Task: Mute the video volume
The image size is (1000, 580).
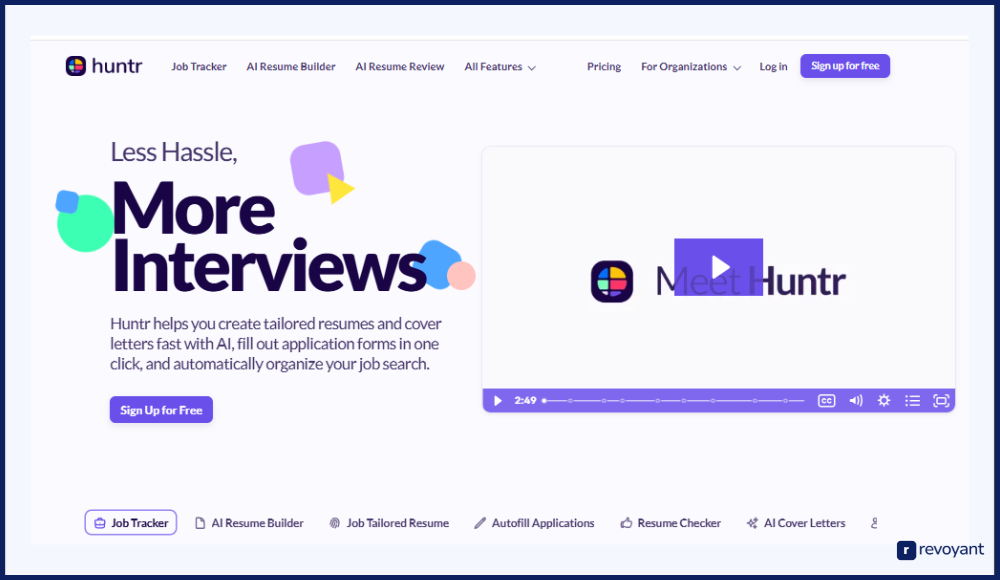Action: [x=856, y=401]
